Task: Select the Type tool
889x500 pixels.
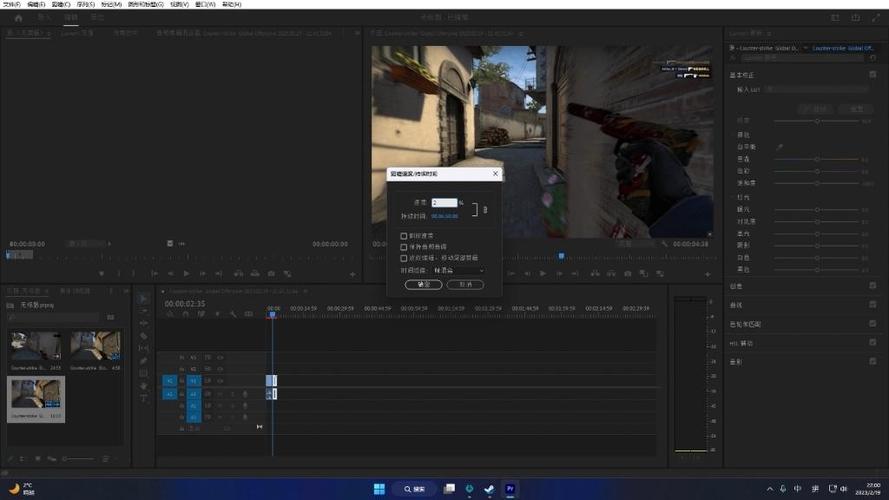Action: point(143,399)
